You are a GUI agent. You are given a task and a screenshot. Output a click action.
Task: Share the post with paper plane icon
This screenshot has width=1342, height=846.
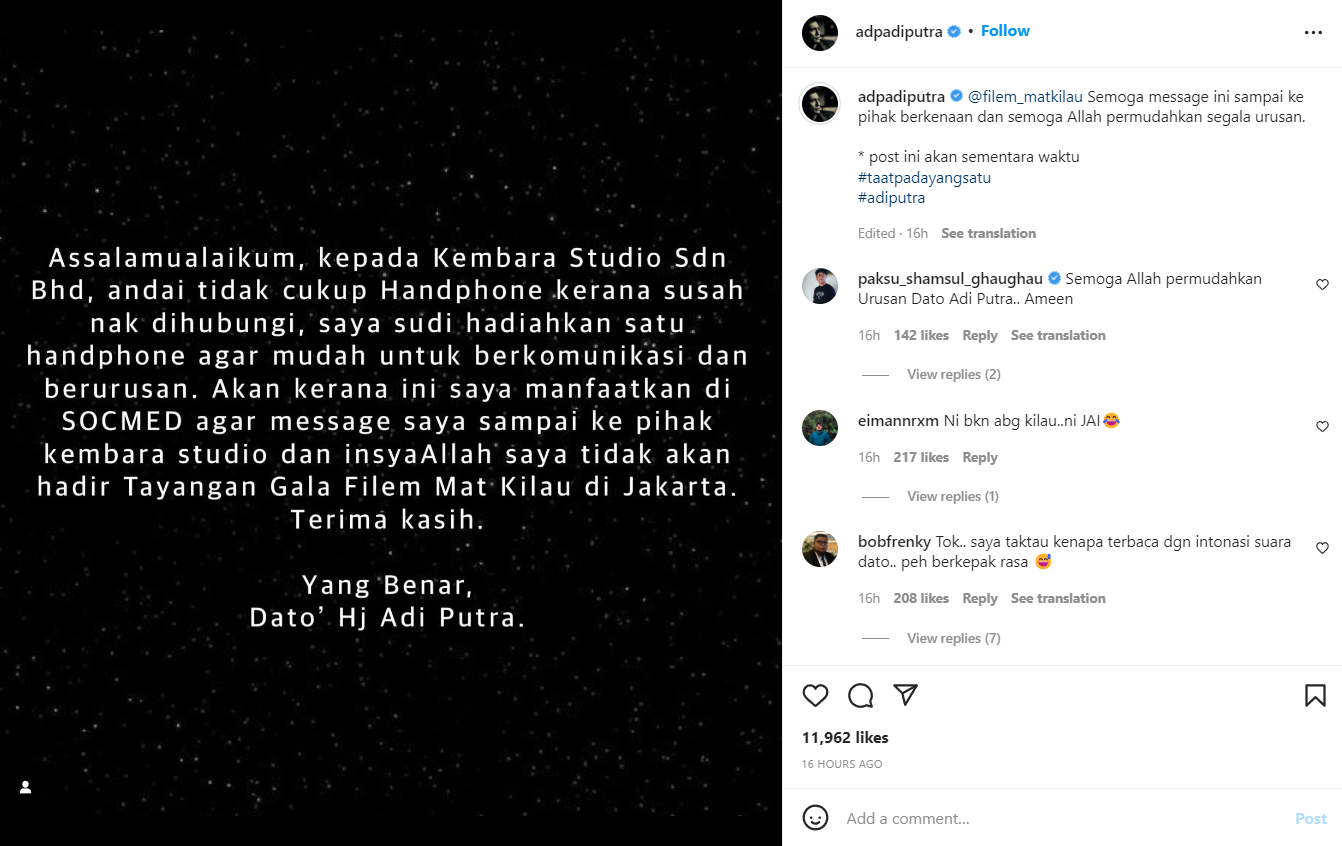[905, 695]
